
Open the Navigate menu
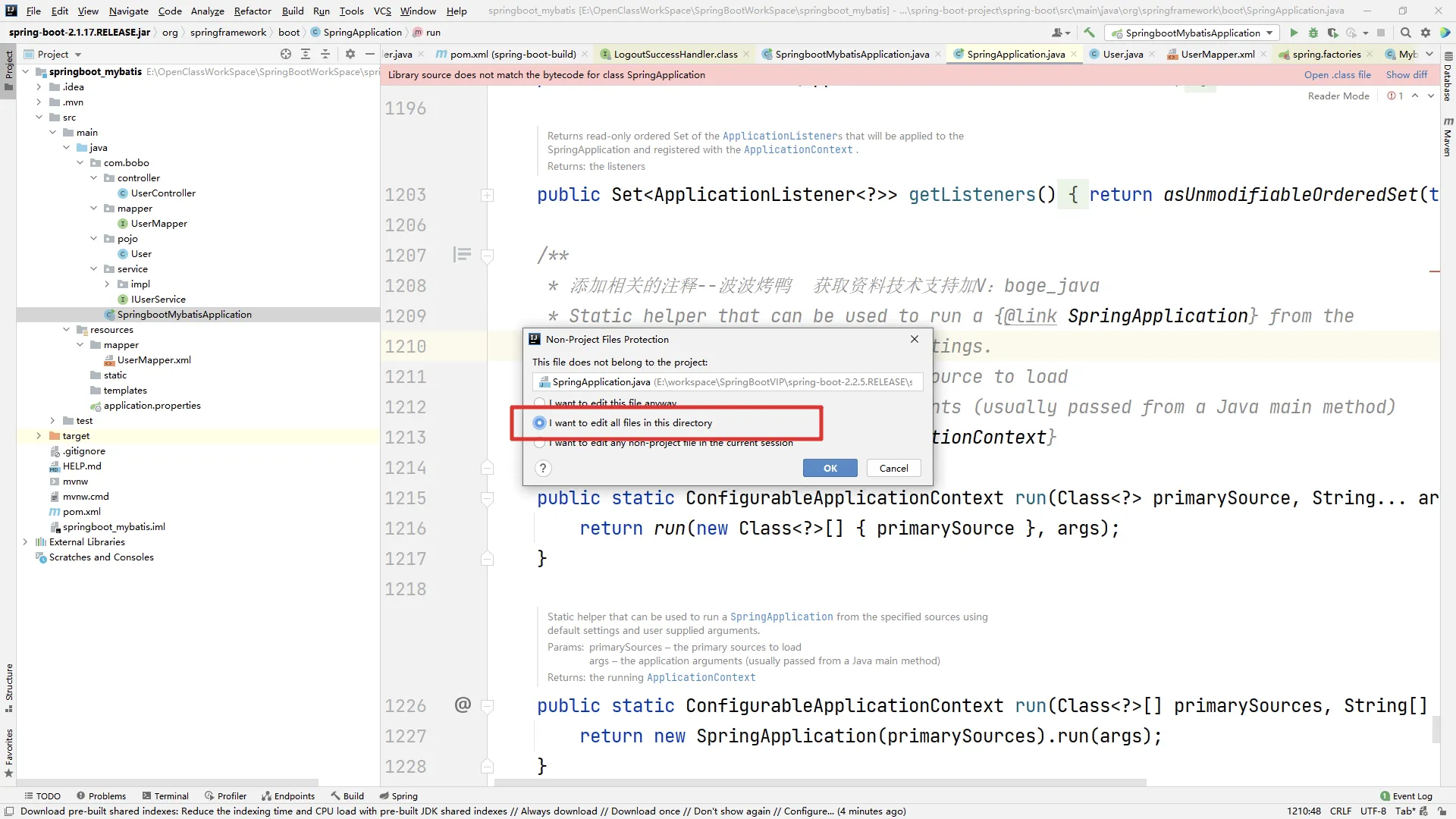coord(128,11)
